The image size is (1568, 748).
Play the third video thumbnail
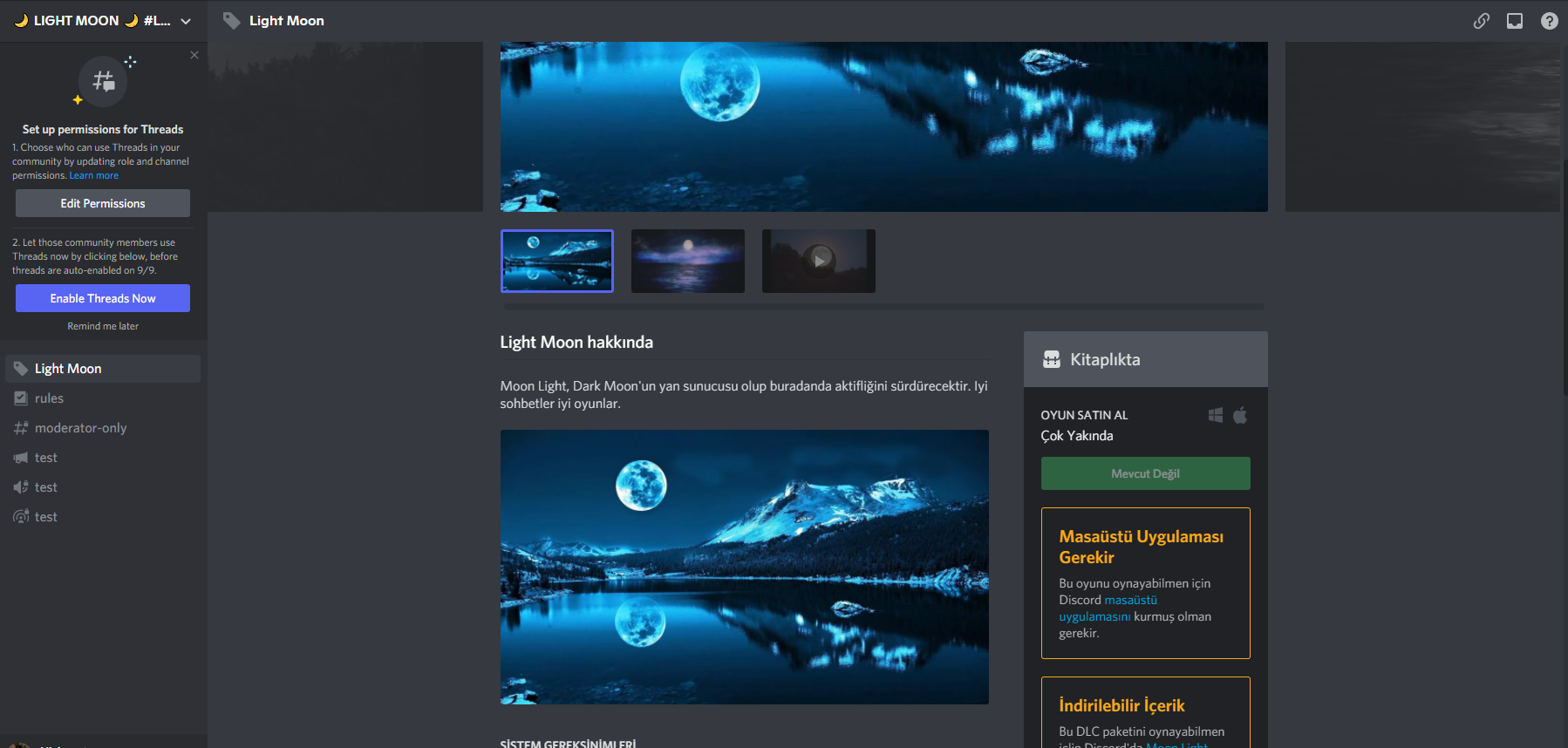(819, 261)
